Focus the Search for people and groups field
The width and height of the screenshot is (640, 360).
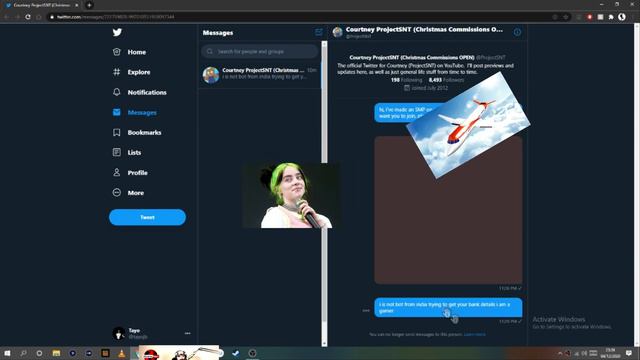coord(260,51)
